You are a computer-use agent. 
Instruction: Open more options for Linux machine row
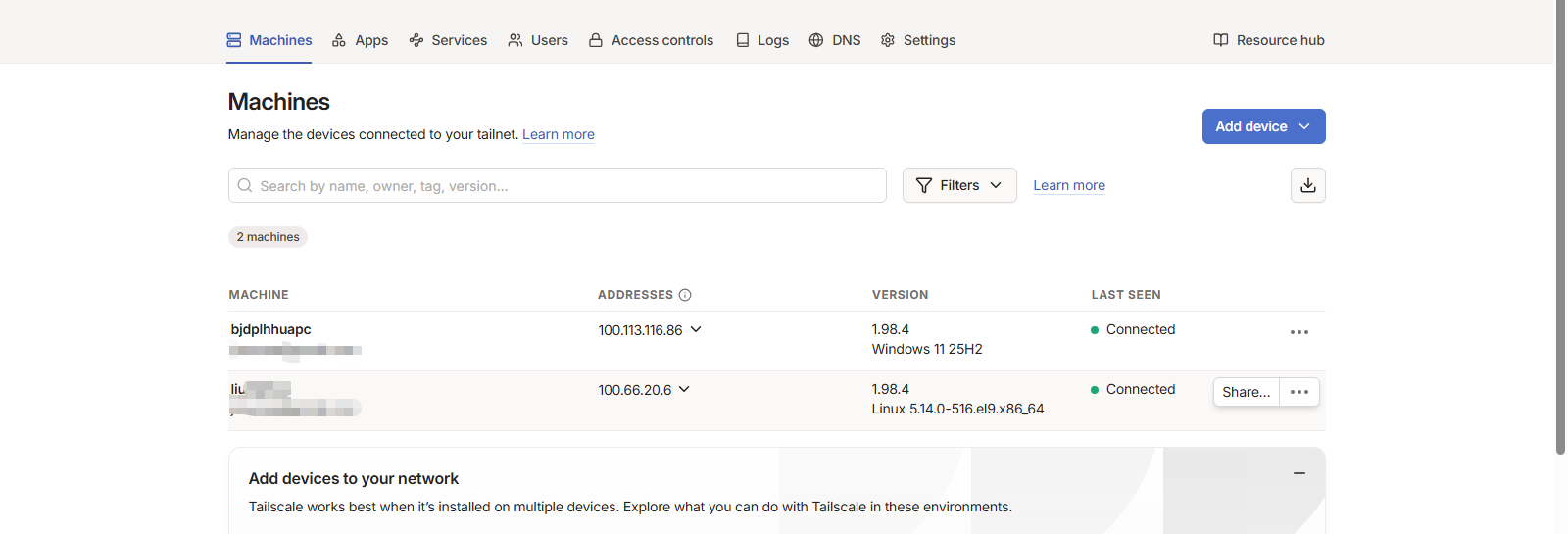(1299, 392)
